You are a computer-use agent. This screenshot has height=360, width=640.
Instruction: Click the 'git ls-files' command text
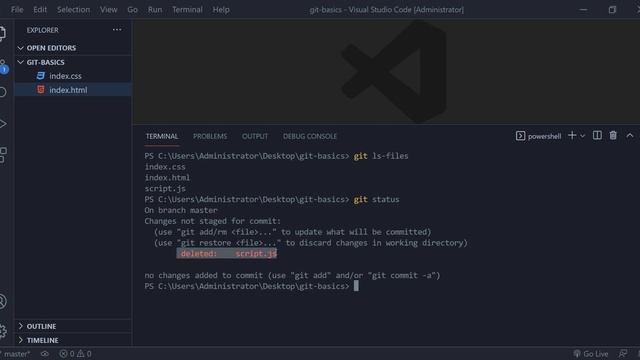(381, 156)
